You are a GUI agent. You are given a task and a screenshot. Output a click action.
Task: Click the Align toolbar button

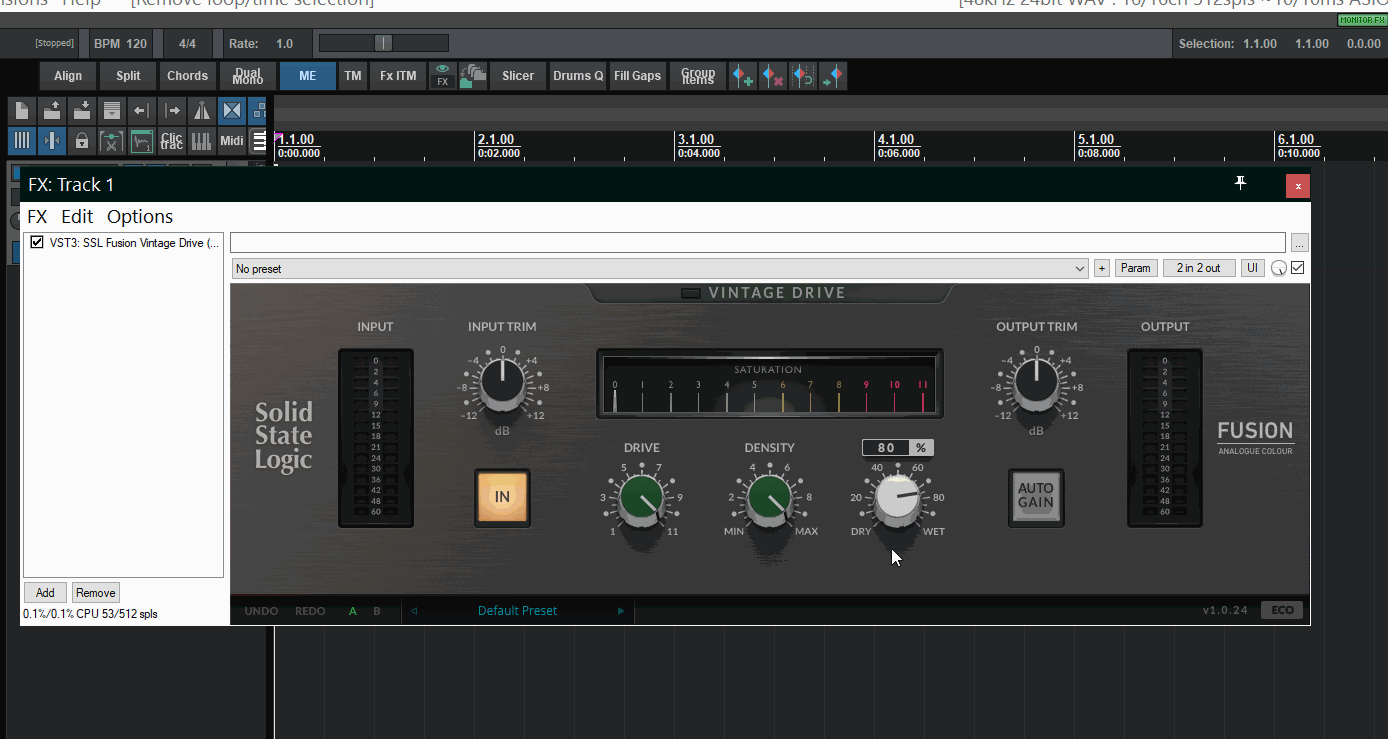tap(68, 76)
